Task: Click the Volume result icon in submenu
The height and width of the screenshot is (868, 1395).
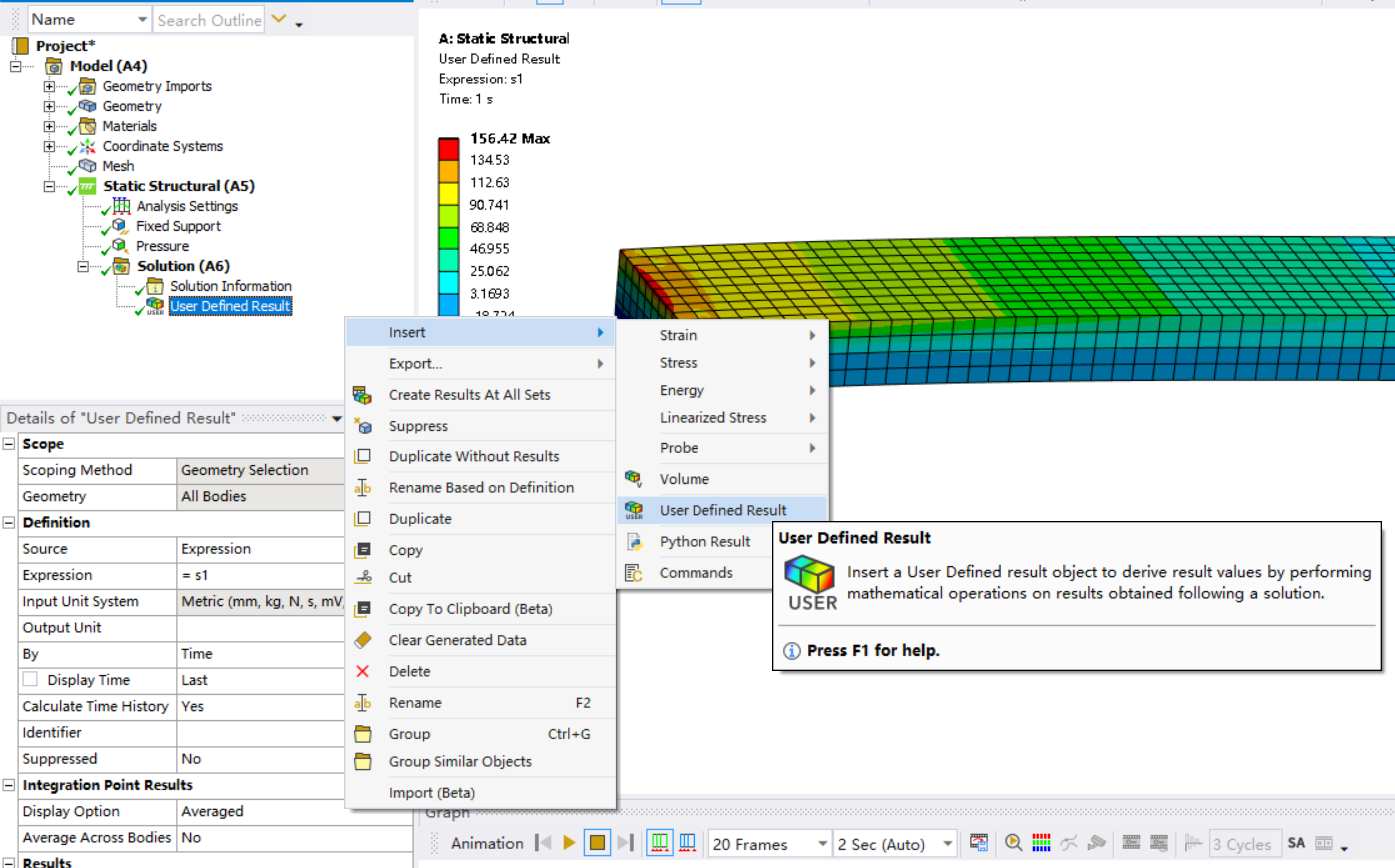Action: click(x=633, y=479)
